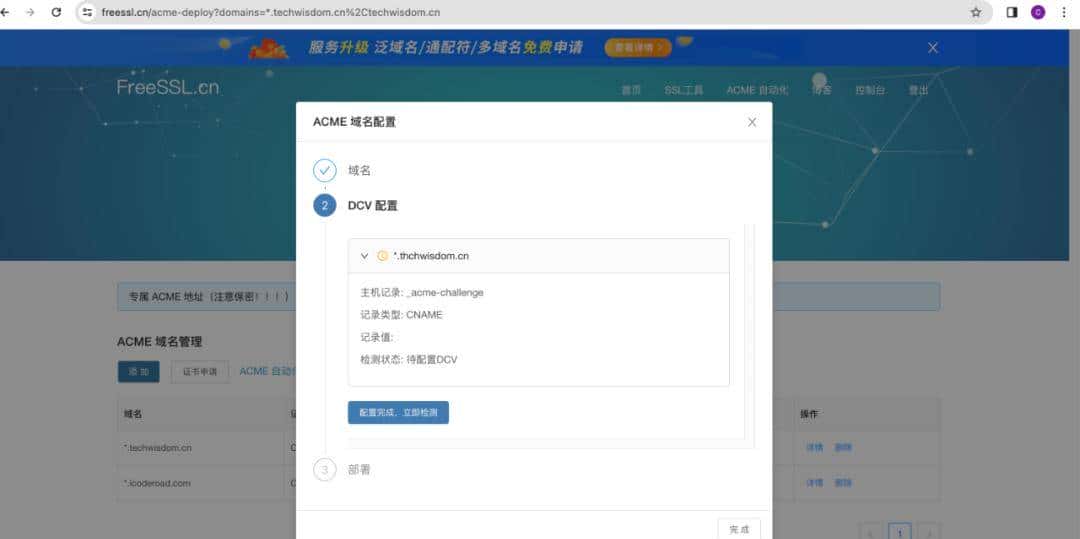Click the address bar URL field

[x=530, y=12]
